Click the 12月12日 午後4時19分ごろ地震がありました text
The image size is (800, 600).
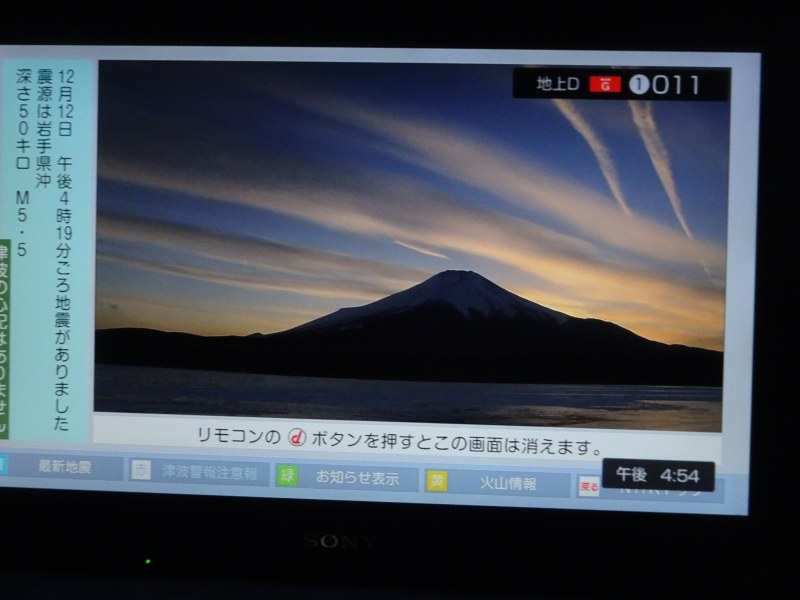tap(64, 250)
